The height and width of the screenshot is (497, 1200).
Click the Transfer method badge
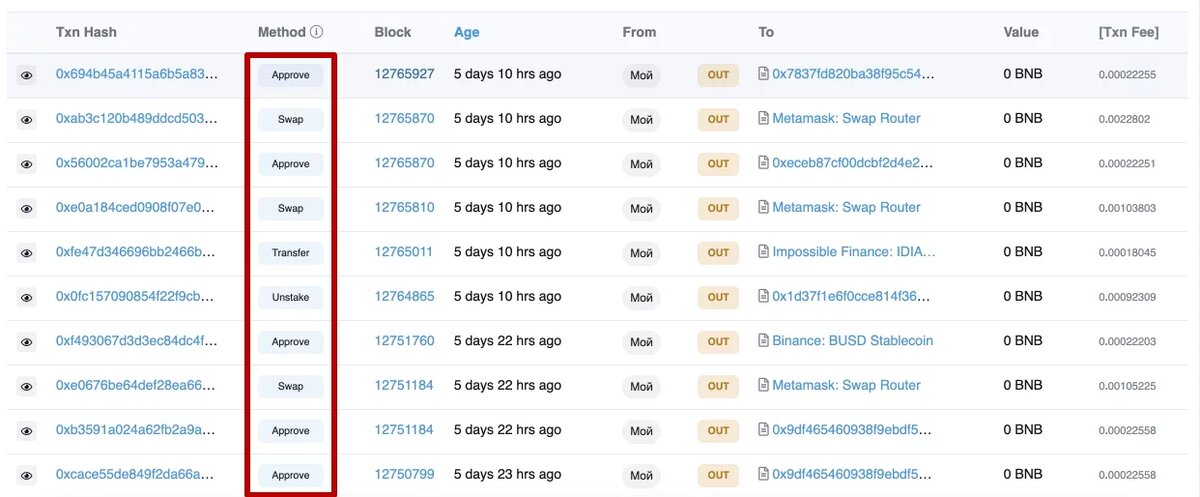coord(290,253)
